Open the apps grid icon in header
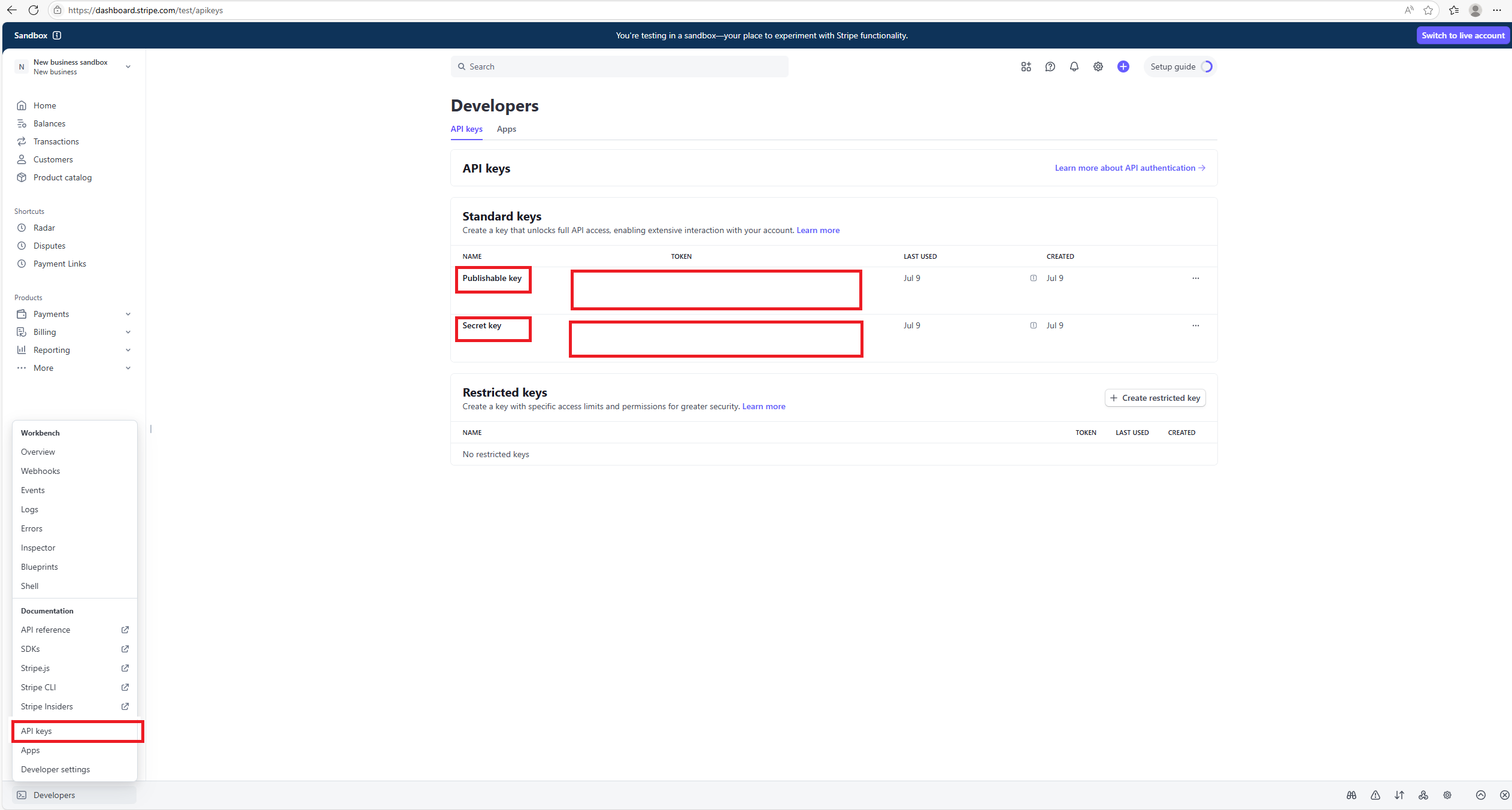This screenshot has height=810, width=1512. point(1026,67)
